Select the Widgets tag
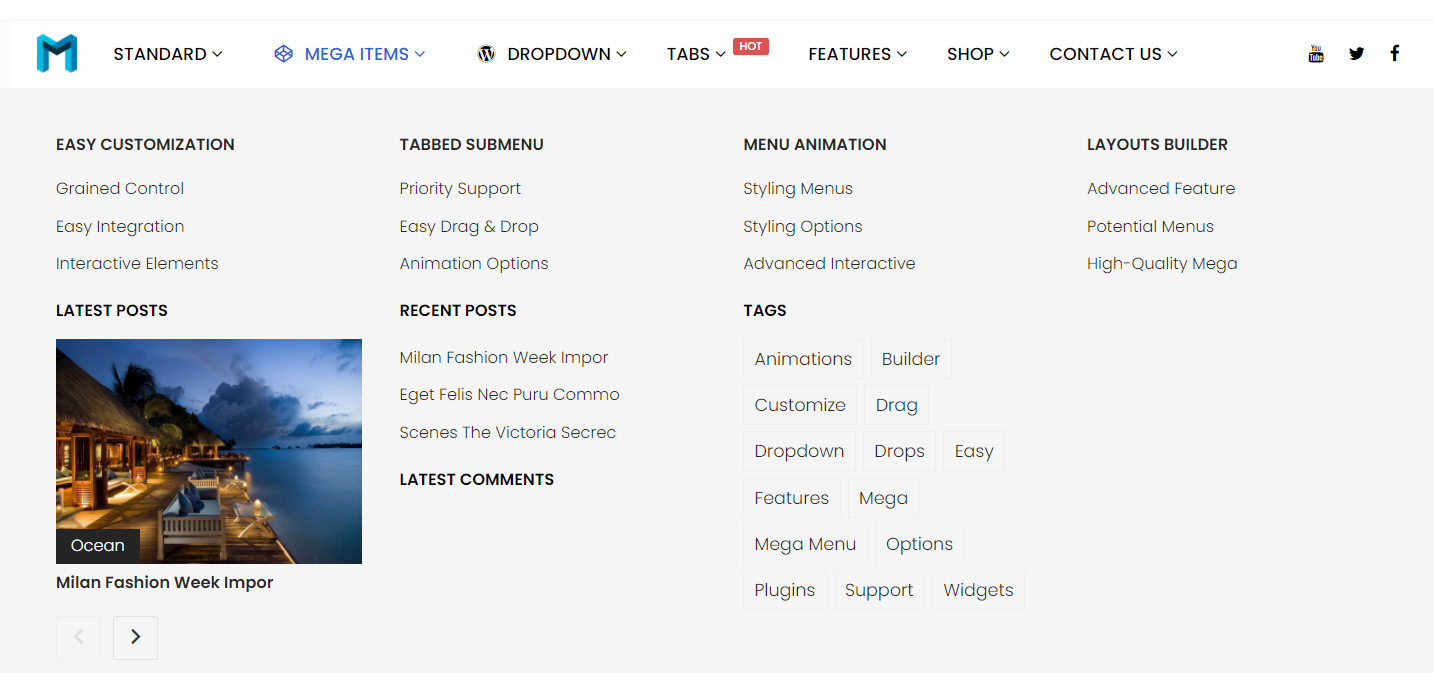 tap(977, 590)
